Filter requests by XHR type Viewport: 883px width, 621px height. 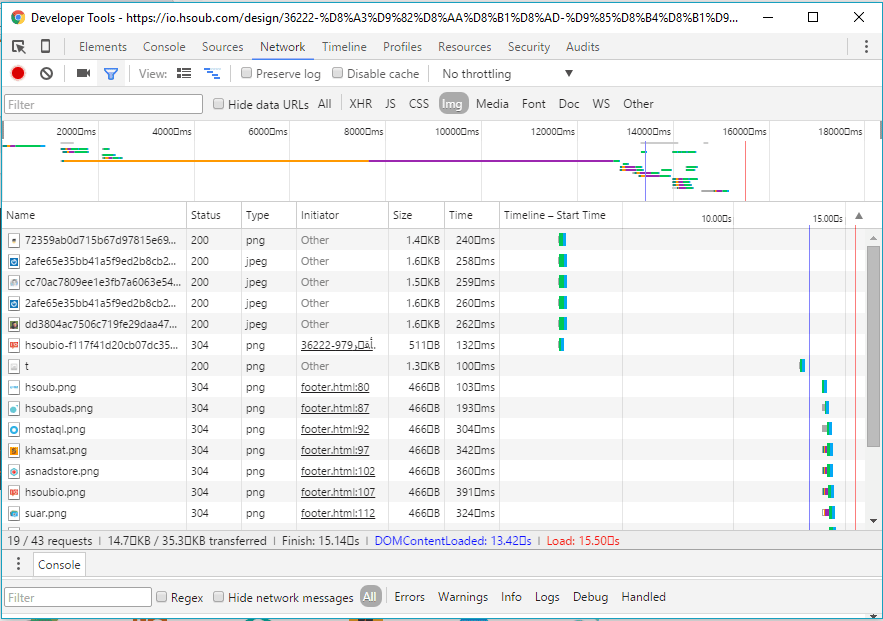(360, 104)
